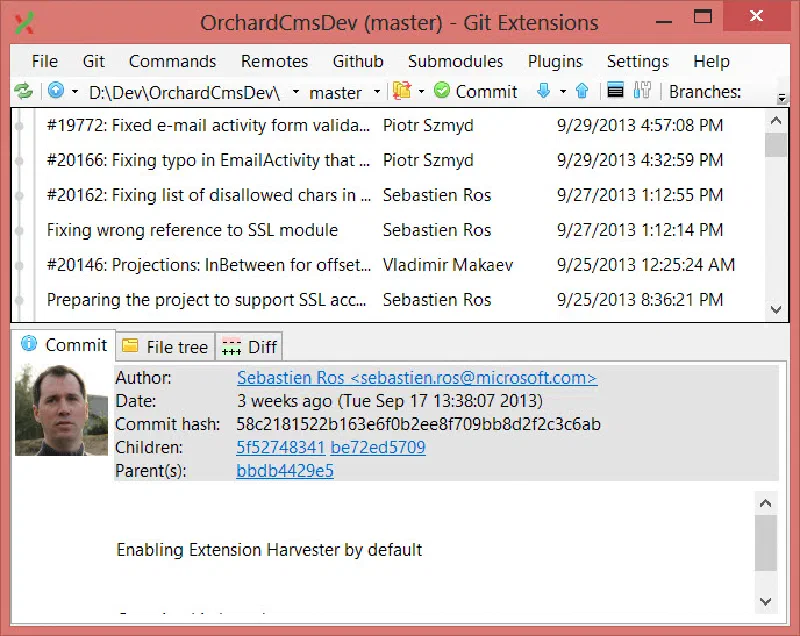Click the Git Extensions logo in title bar

(x=24, y=23)
